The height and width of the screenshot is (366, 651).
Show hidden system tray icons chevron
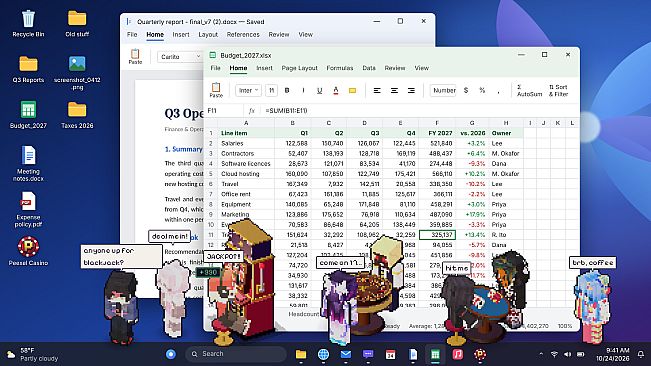[541, 354]
